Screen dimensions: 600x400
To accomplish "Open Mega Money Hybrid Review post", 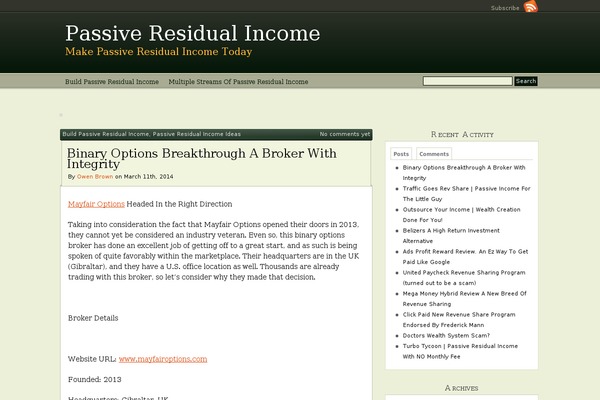I will pyautogui.click(x=465, y=299).
